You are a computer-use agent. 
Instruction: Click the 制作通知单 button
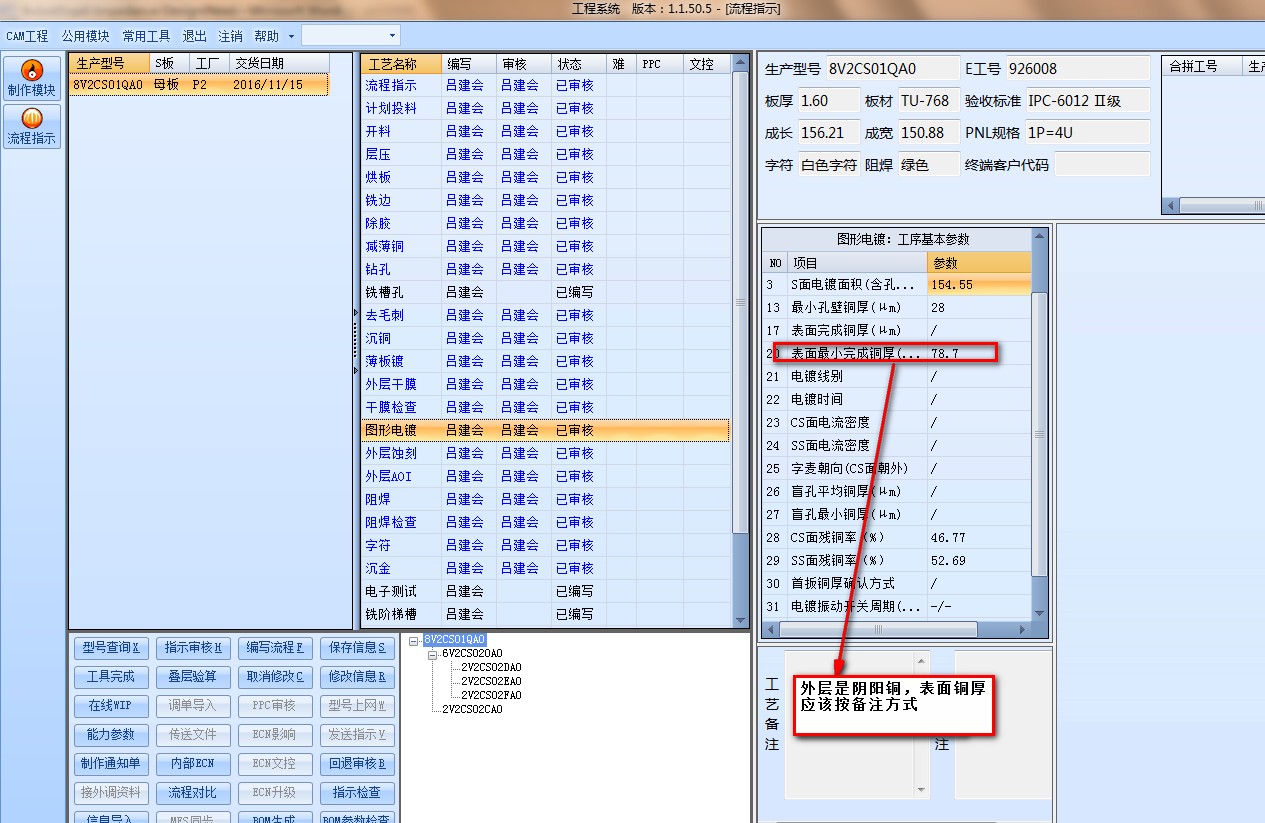click(x=110, y=764)
